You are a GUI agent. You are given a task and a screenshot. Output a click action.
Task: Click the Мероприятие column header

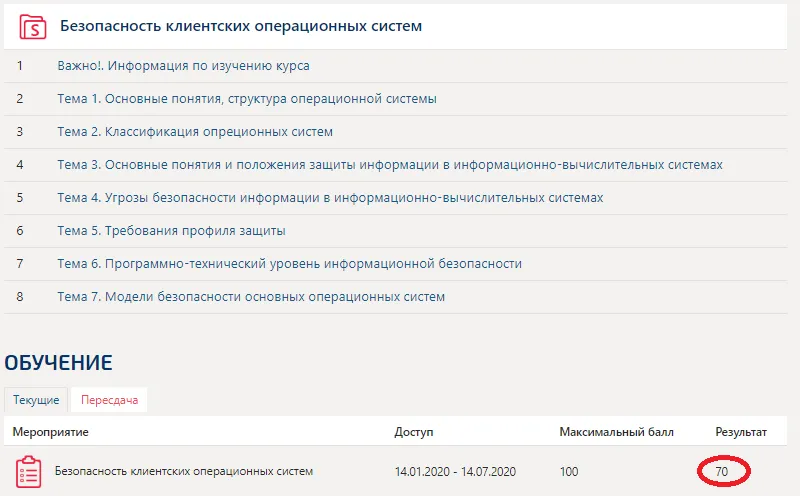click(51, 432)
